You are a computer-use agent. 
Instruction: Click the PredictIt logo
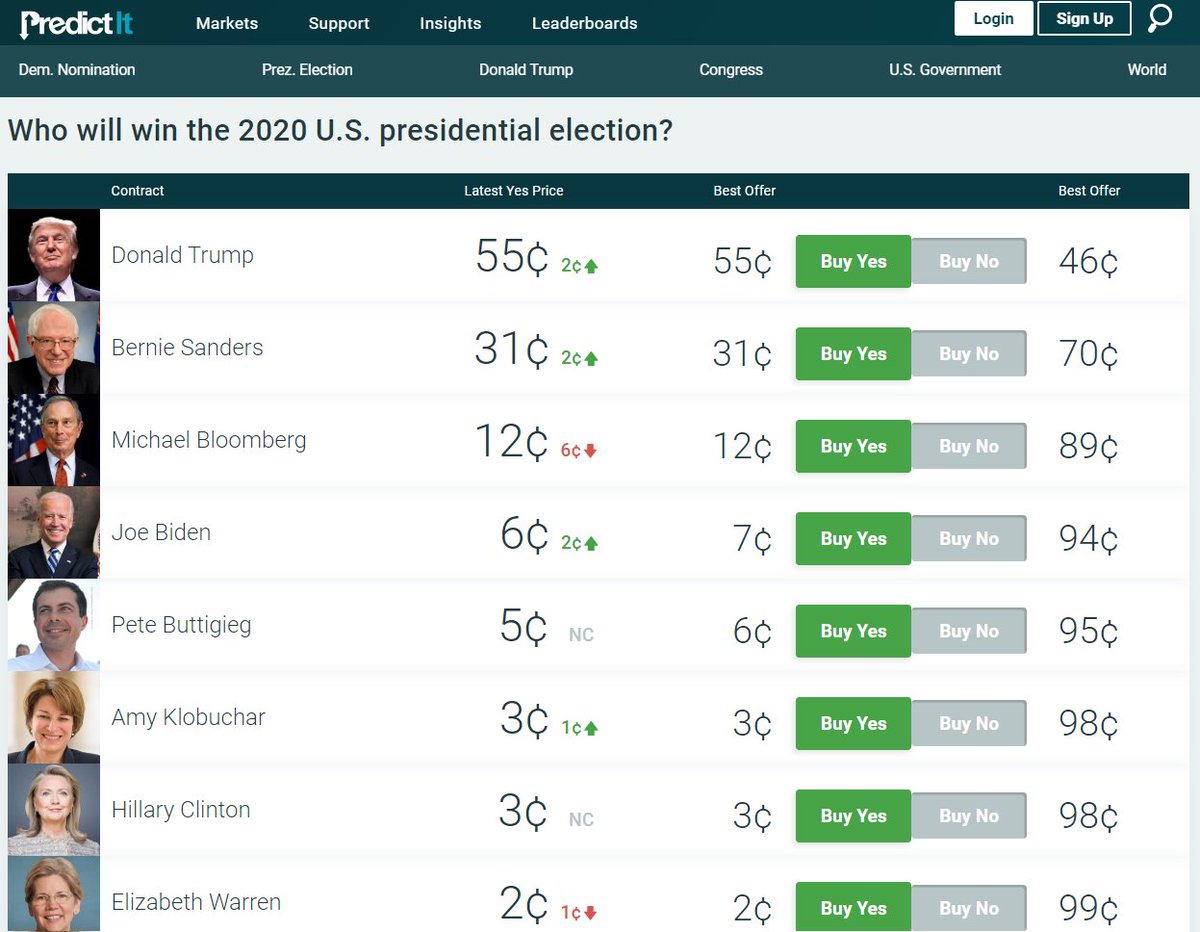tap(76, 22)
